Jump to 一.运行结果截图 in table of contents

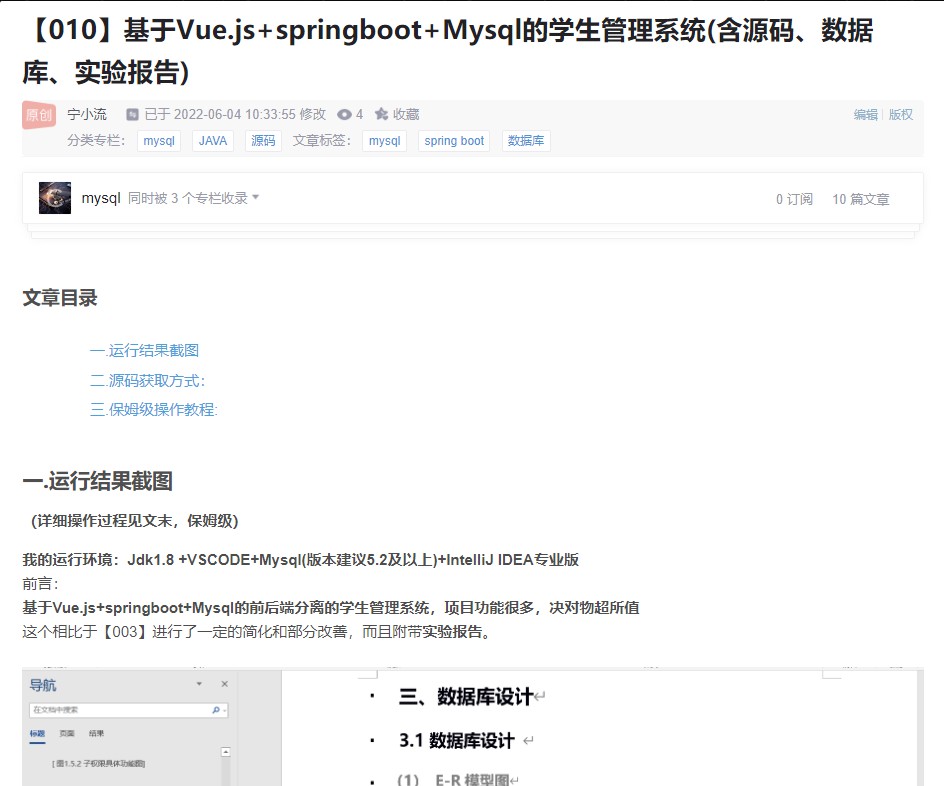tap(144, 350)
